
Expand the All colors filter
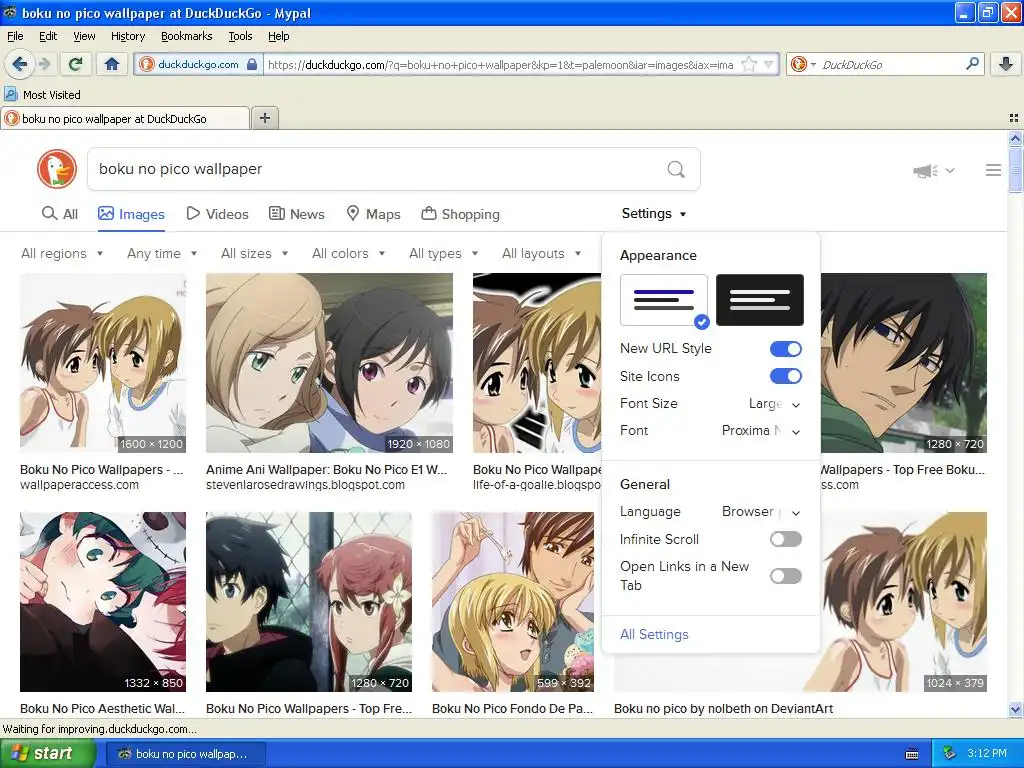click(x=348, y=253)
